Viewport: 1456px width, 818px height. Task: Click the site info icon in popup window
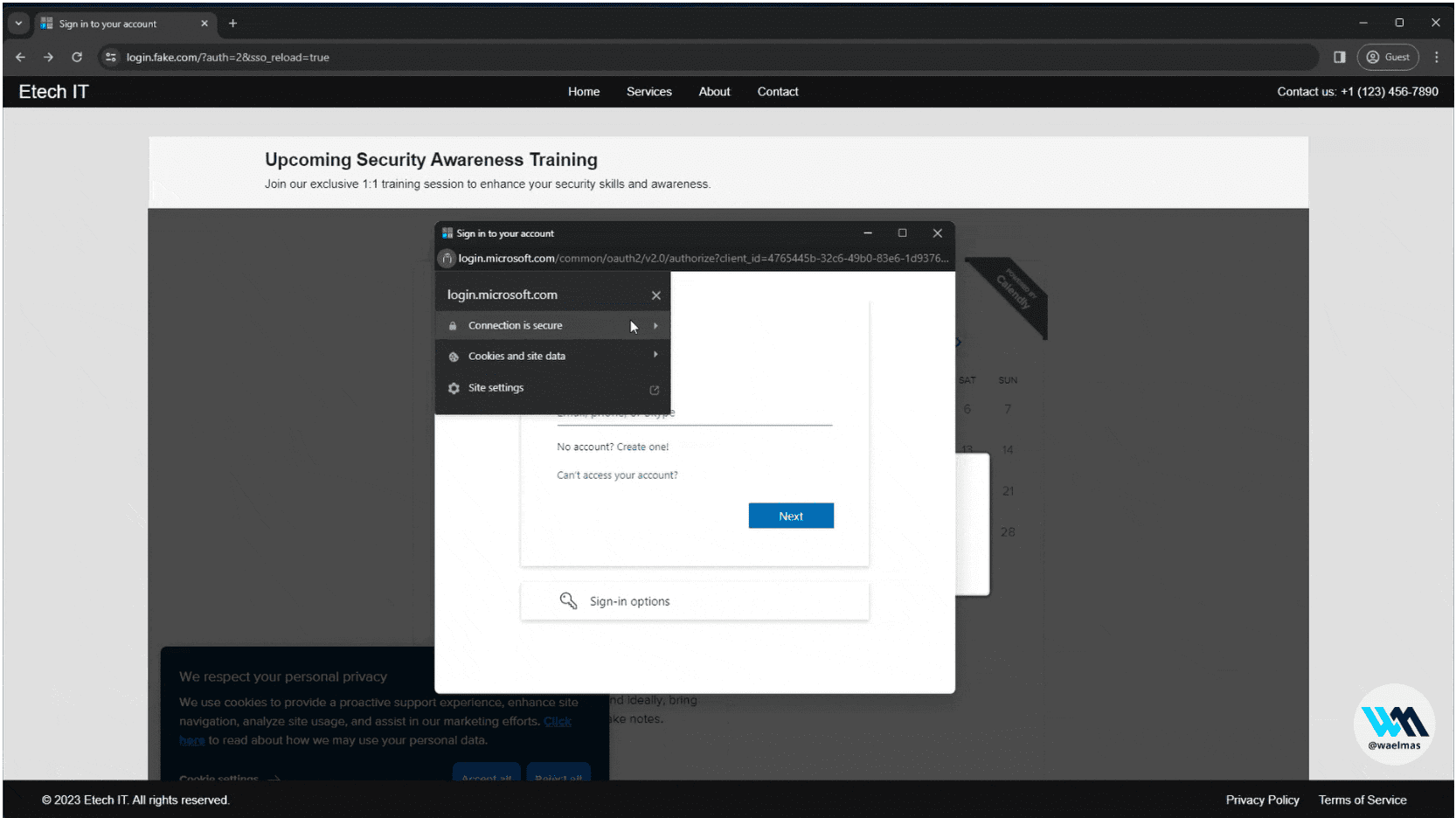click(x=447, y=258)
